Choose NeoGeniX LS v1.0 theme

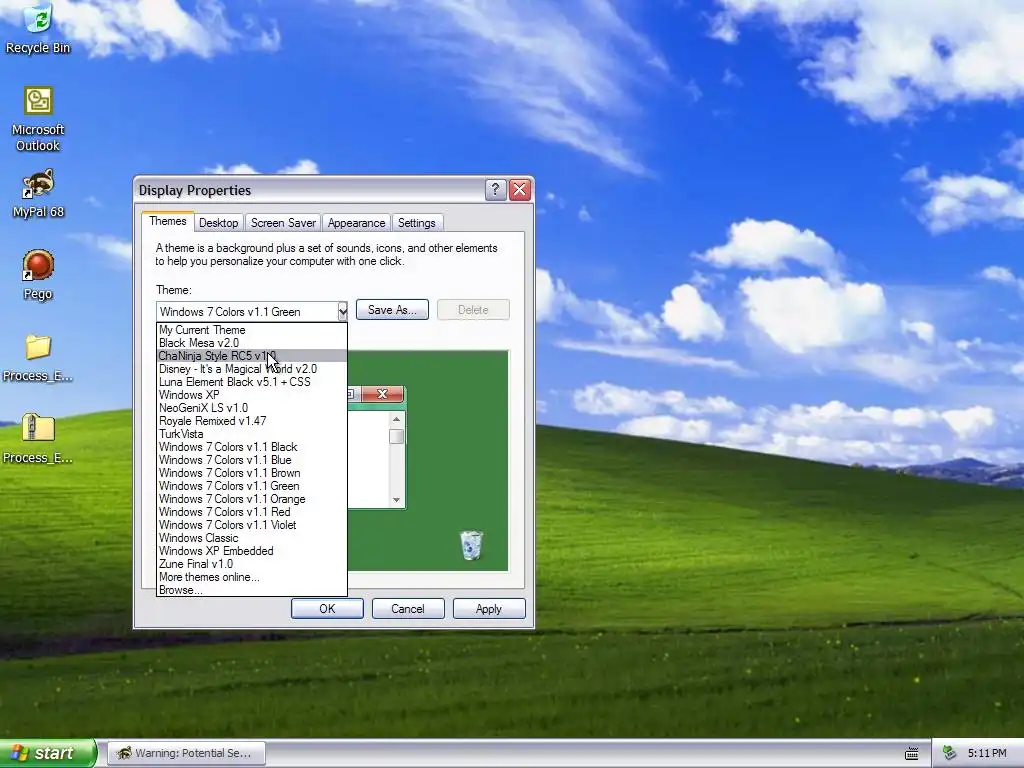tap(252, 408)
